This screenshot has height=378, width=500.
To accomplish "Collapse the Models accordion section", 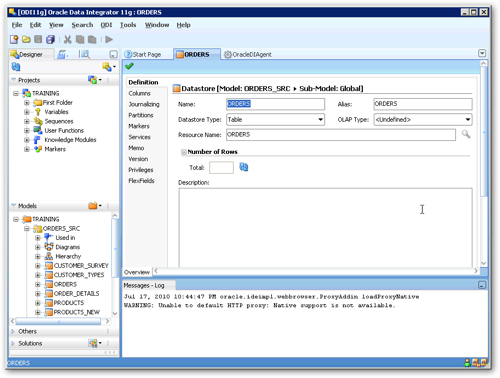I will click(14, 206).
